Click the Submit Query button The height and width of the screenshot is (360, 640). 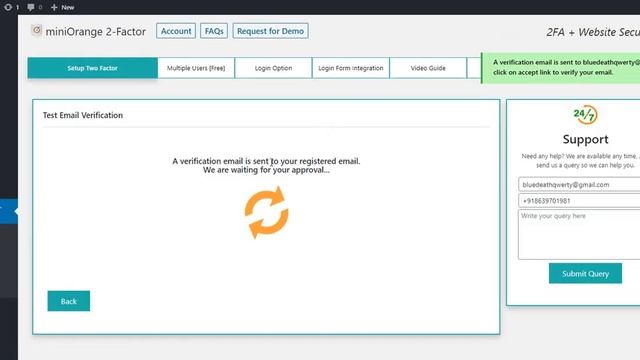585,273
